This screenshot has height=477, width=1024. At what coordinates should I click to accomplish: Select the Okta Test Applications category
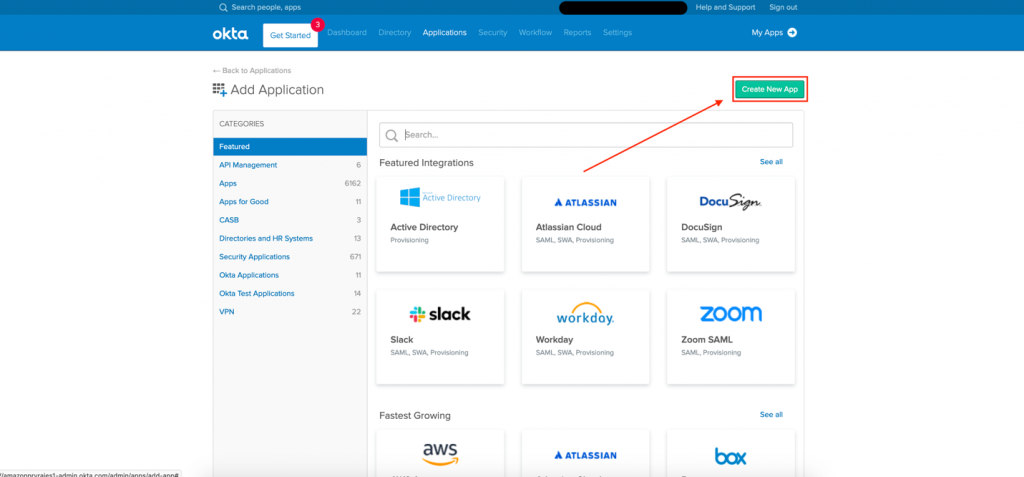click(x=290, y=293)
